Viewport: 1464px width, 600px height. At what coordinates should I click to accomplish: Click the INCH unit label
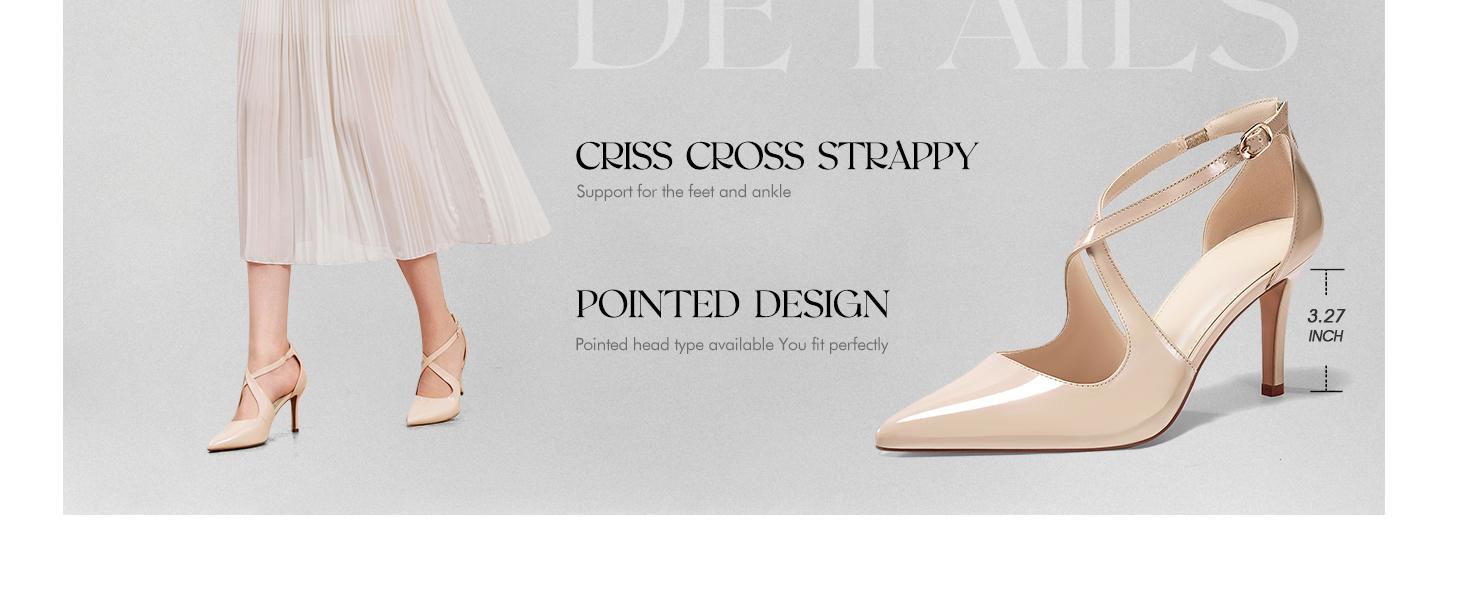(1326, 337)
